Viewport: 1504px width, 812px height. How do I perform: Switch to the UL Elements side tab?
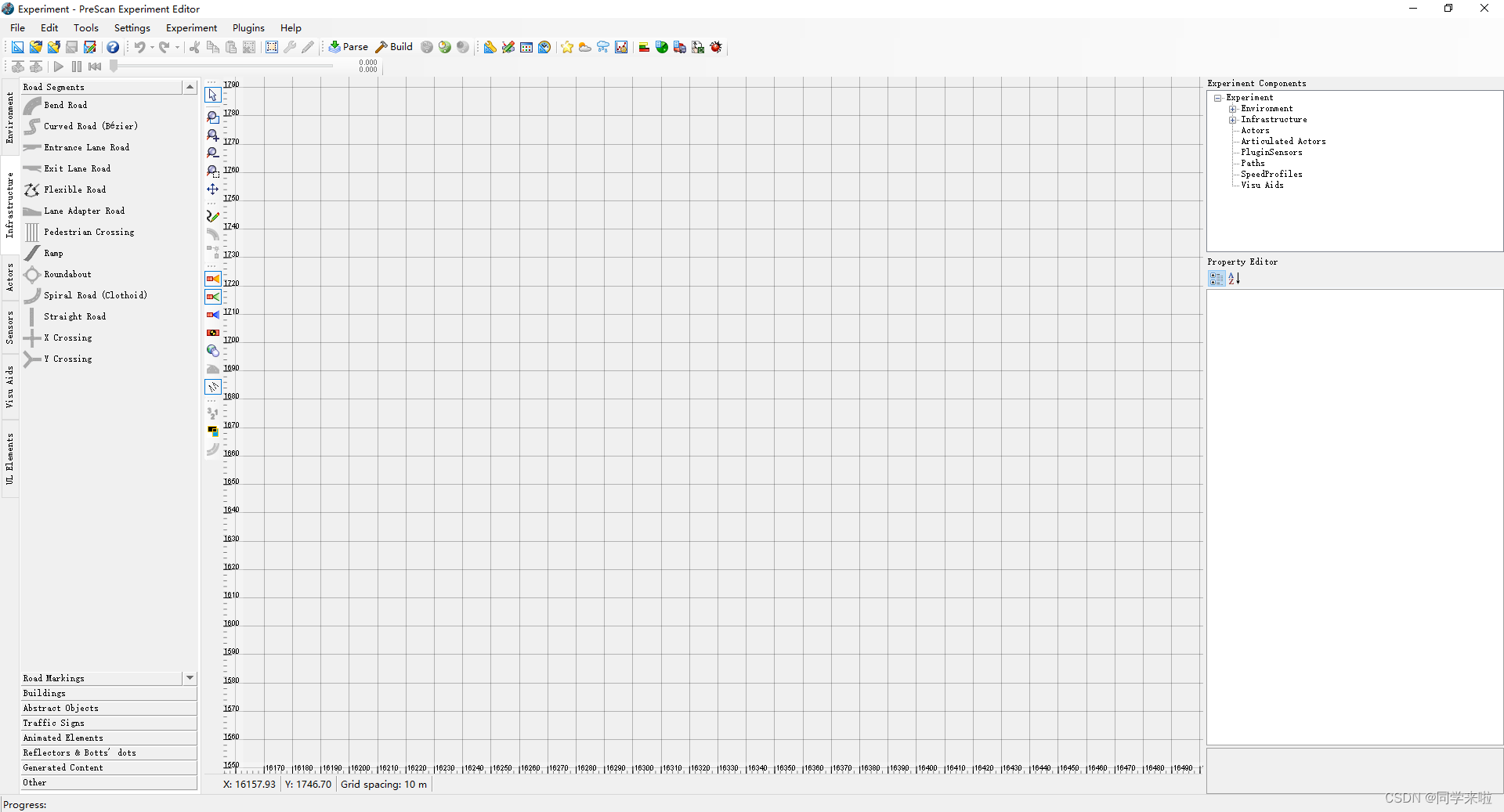pos(10,458)
